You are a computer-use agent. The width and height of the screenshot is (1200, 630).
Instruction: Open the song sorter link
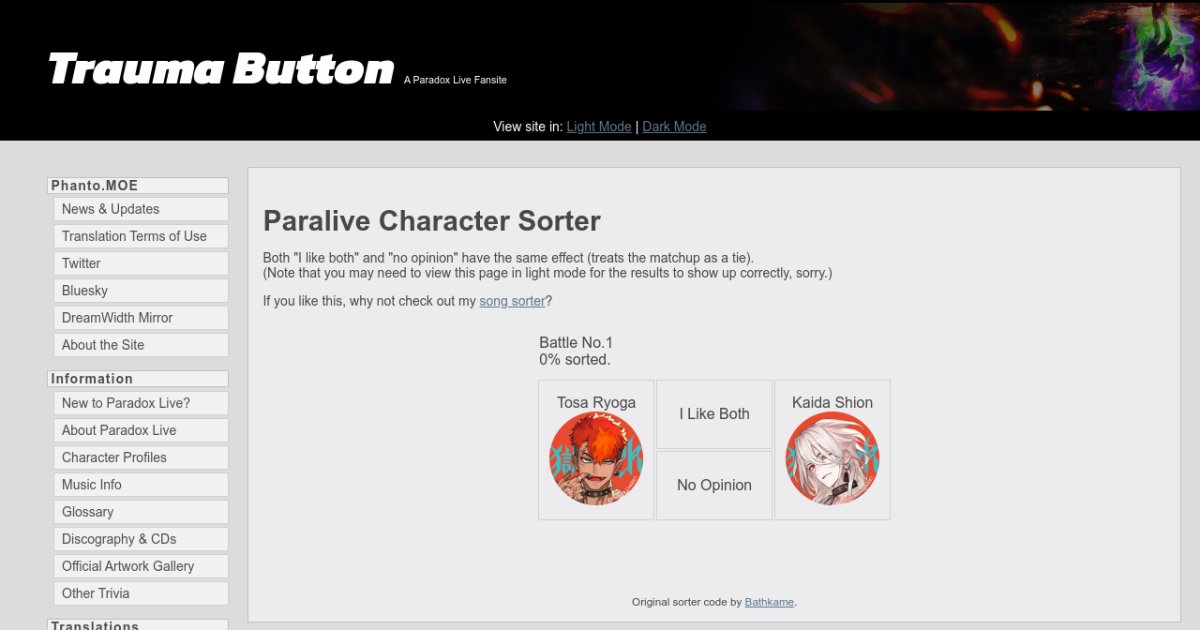pyautogui.click(x=512, y=301)
